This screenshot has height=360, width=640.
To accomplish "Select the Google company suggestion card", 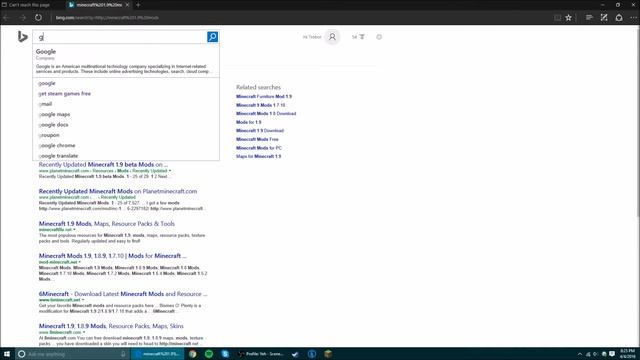I will click(126, 61).
